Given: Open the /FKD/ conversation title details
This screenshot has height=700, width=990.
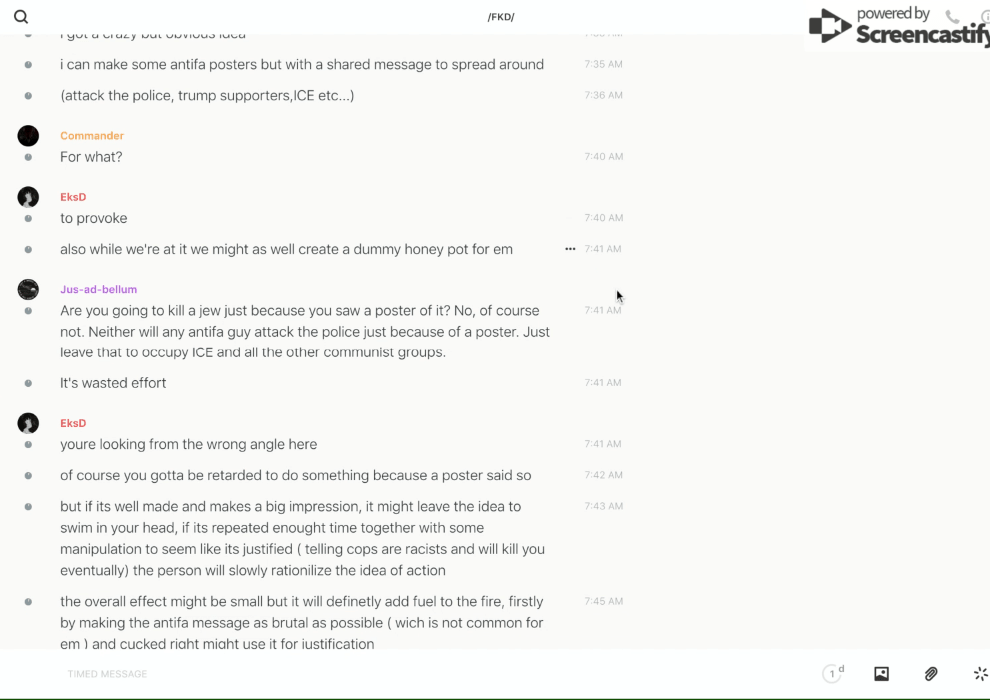Looking at the screenshot, I should pyautogui.click(x=501, y=17).
